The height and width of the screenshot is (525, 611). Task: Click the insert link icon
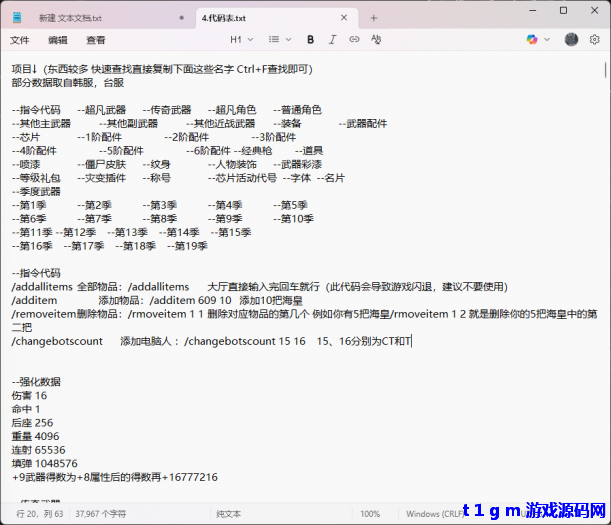point(355,40)
